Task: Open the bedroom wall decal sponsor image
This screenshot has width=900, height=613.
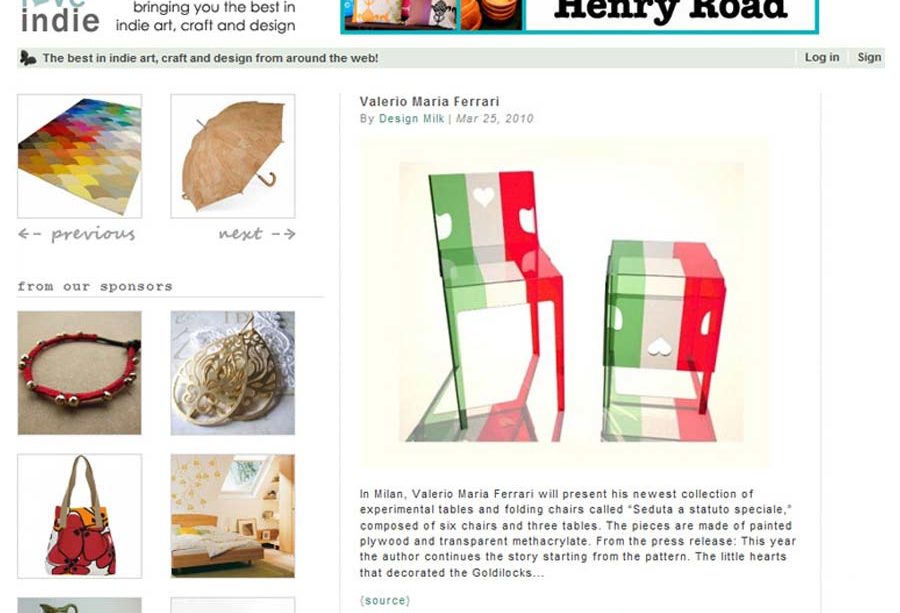Action: (x=233, y=516)
